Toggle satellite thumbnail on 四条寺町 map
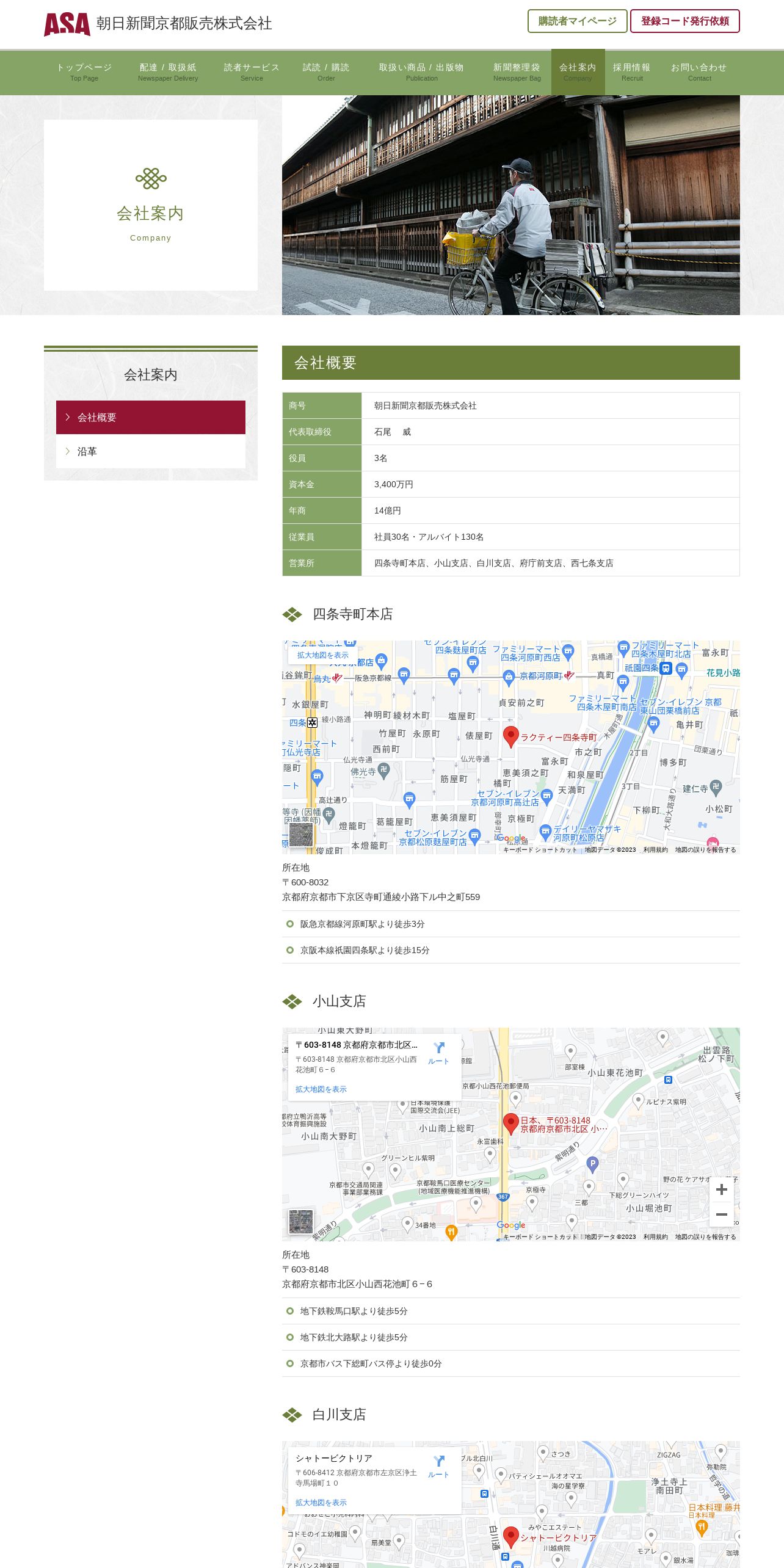 coord(301,835)
